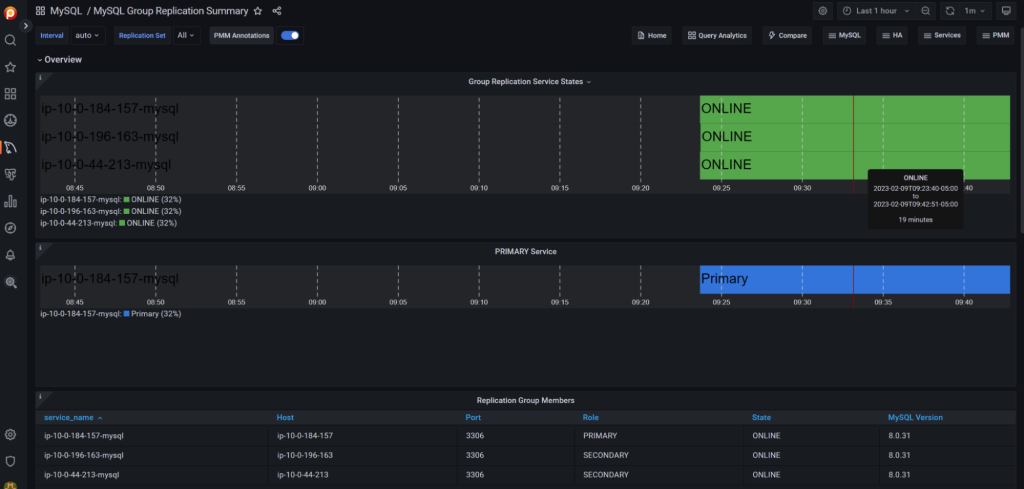This screenshot has width=1024, height=489.
Task: Click the green ONLINE legend swatch for ip-10-0-184-157-mysql
Action: 127,200
